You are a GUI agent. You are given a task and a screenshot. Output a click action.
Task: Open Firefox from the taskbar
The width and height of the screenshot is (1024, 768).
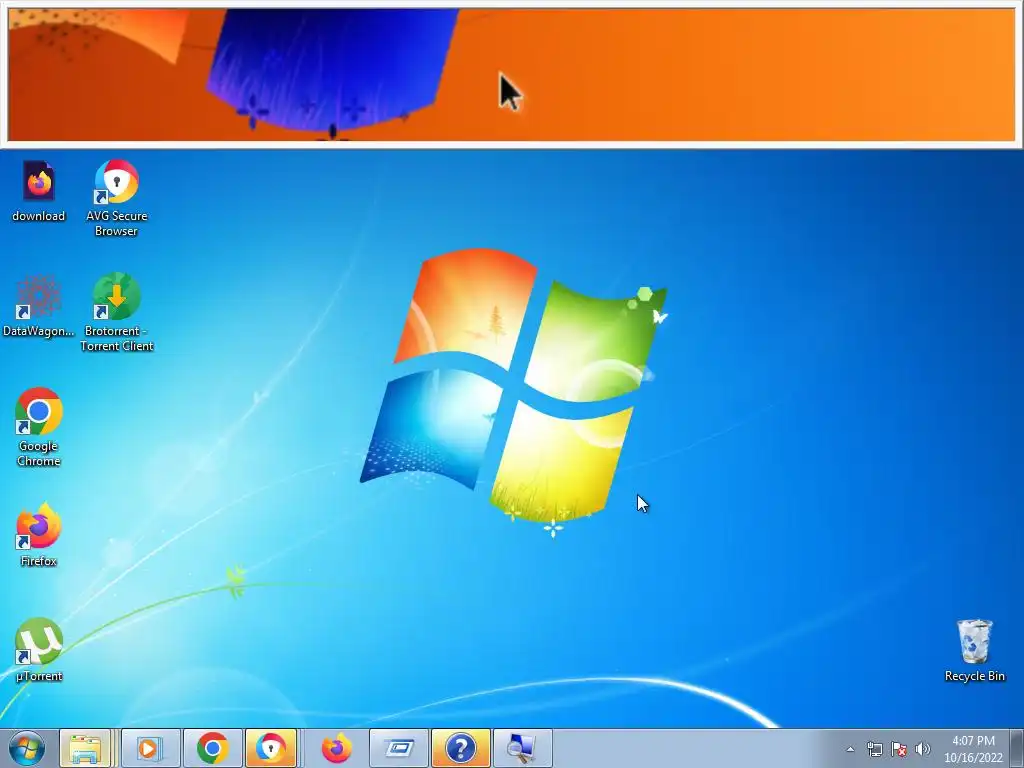coord(336,748)
